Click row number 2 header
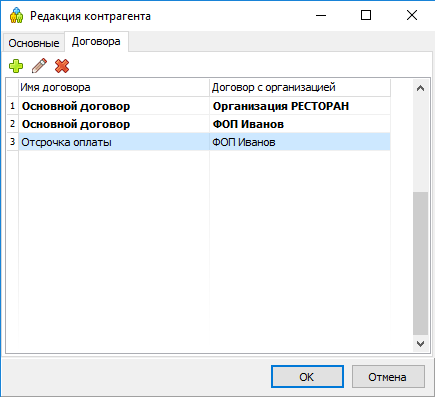The height and width of the screenshot is (397, 435). [13, 124]
